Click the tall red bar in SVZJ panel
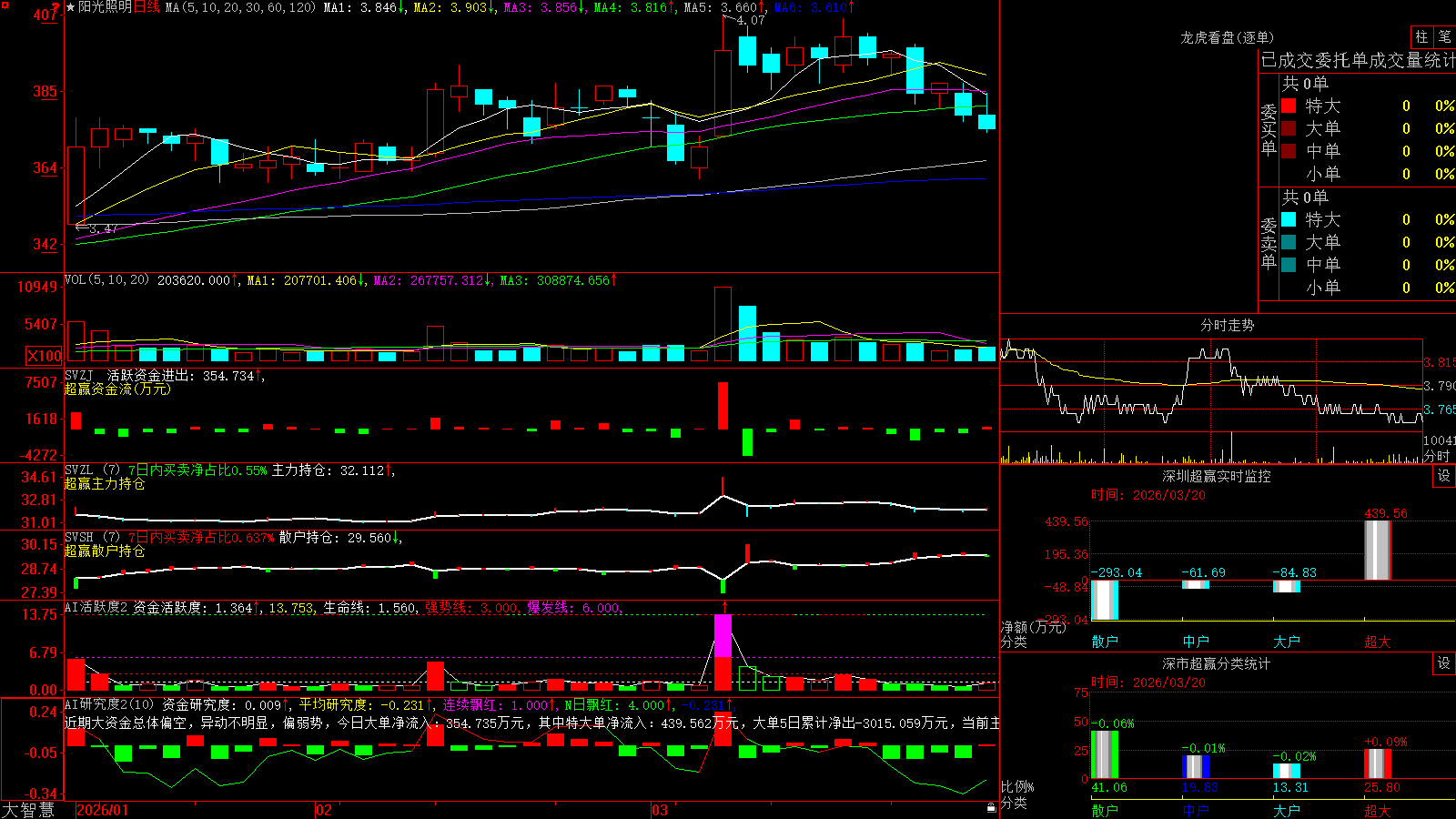Screen dimensions: 1456x819 click(723, 406)
